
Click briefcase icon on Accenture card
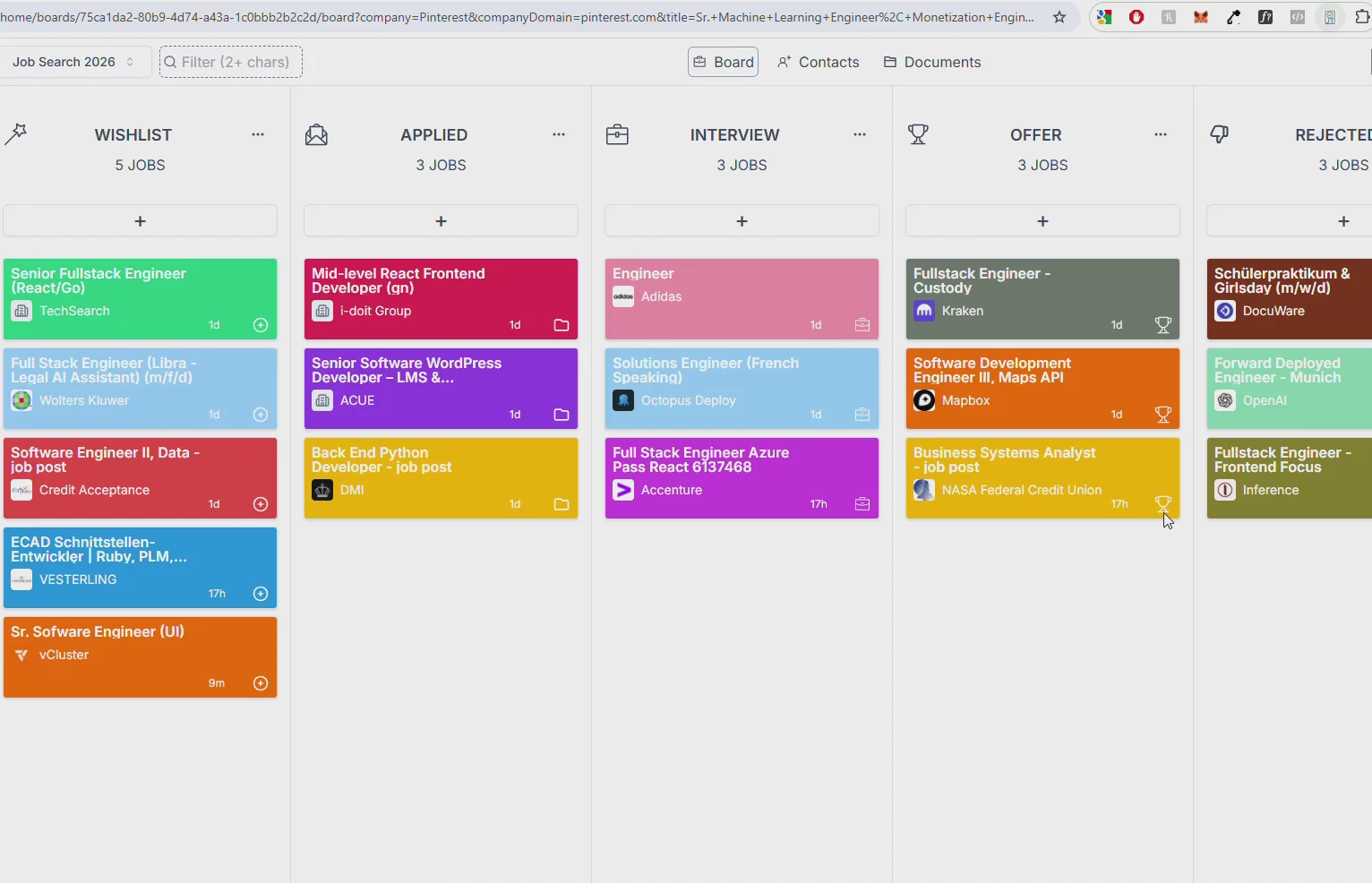point(862,504)
